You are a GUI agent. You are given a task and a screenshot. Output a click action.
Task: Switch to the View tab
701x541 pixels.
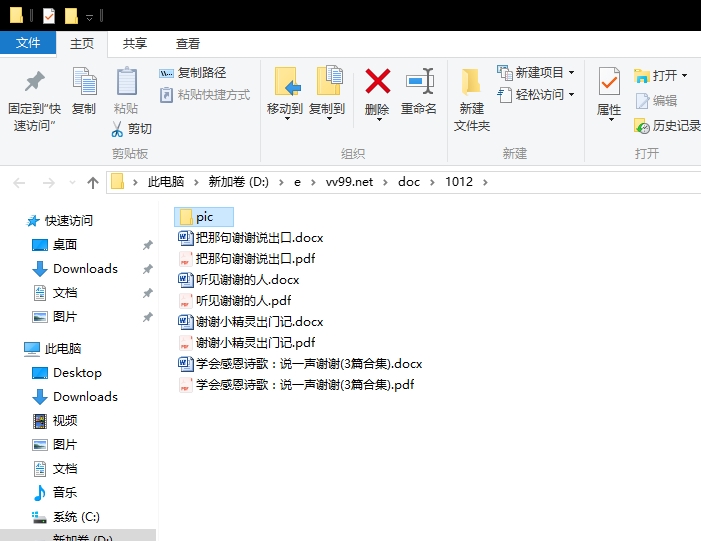click(188, 43)
